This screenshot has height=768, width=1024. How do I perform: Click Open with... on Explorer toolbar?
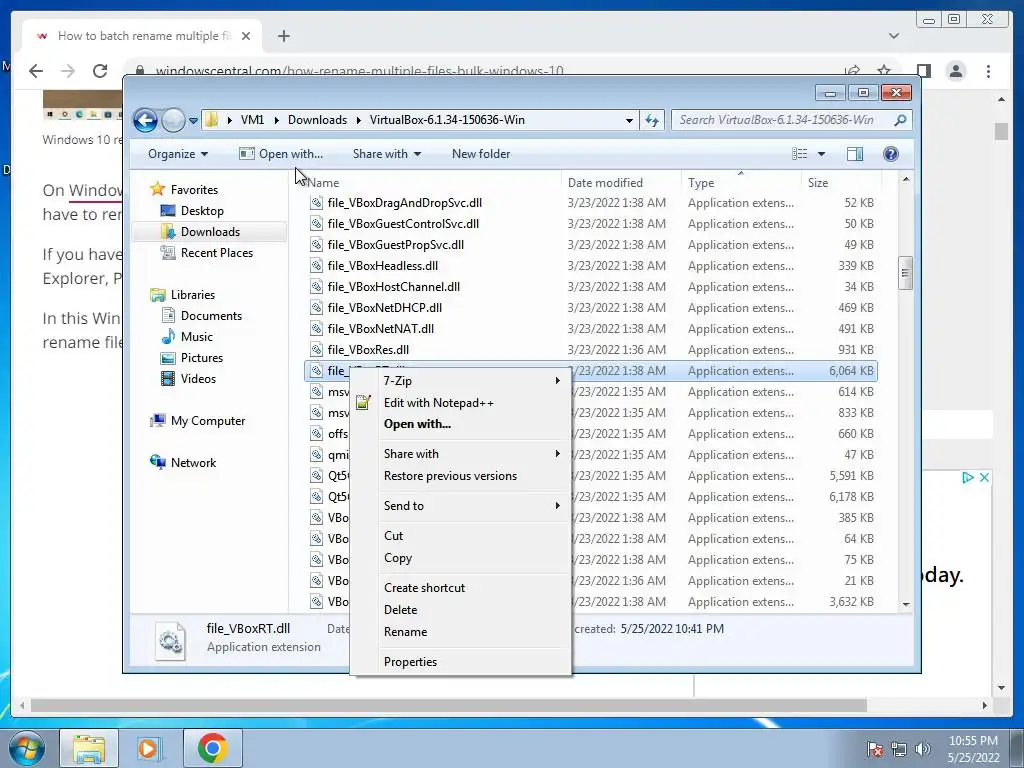click(x=281, y=154)
